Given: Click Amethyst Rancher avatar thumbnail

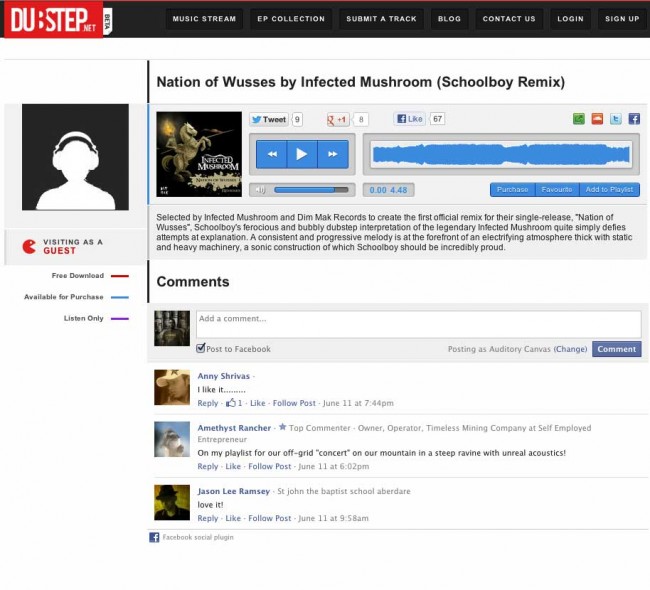Looking at the screenshot, I should [x=172, y=439].
